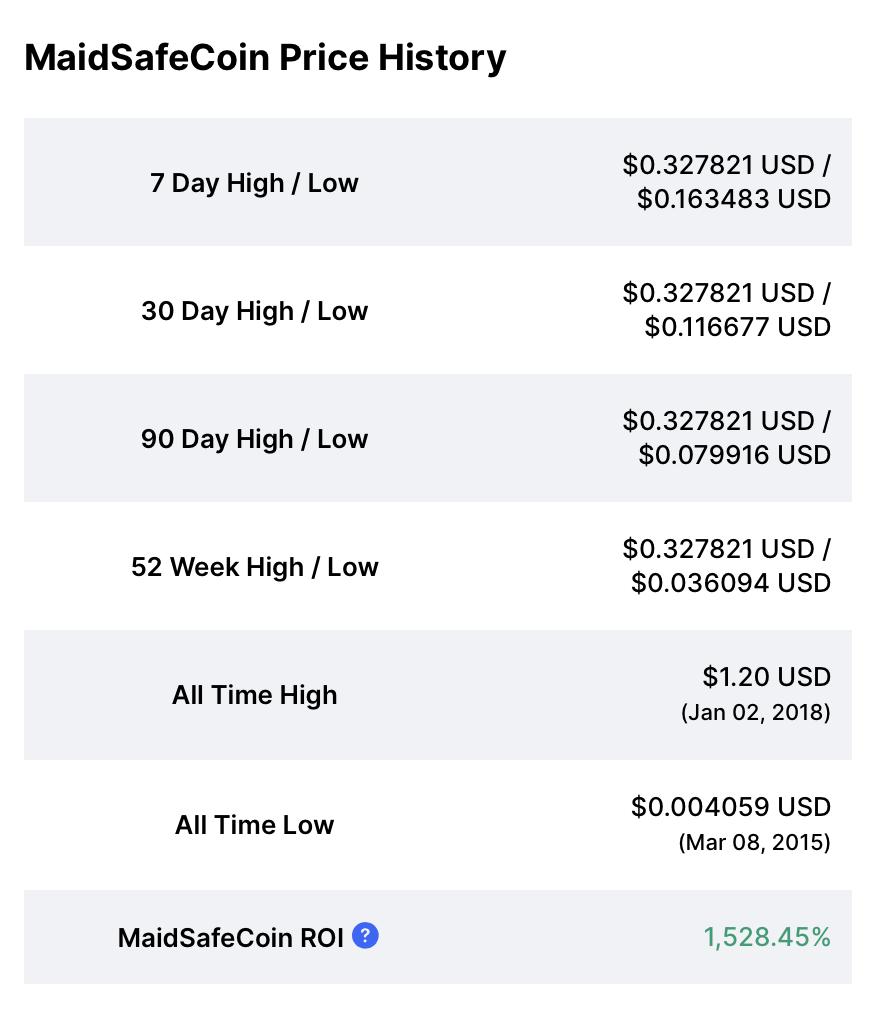Screen dimensions: 884x1010
Task: Click the $0.036094 USD 52 week low value
Action: point(731,584)
